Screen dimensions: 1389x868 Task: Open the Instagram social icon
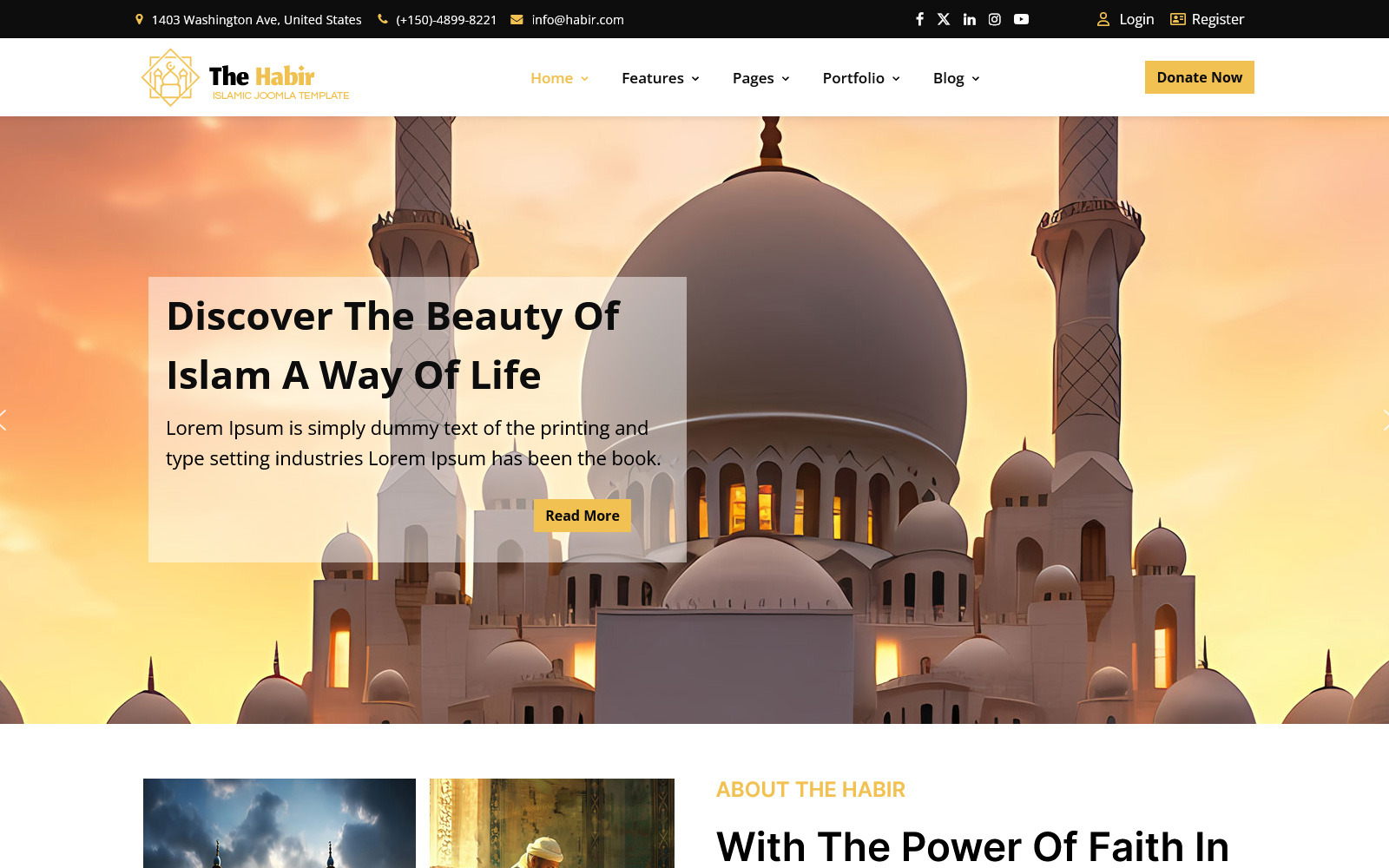click(x=994, y=18)
